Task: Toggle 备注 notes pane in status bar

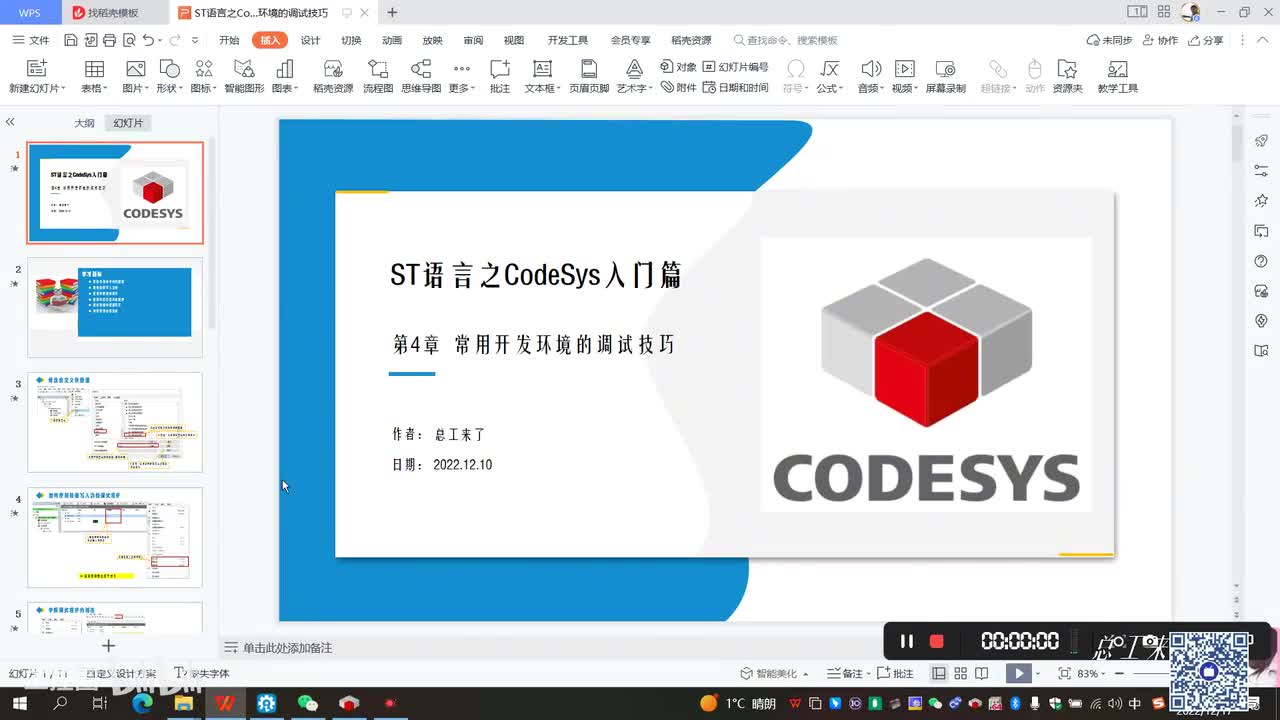Action: click(x=846, y=673)
